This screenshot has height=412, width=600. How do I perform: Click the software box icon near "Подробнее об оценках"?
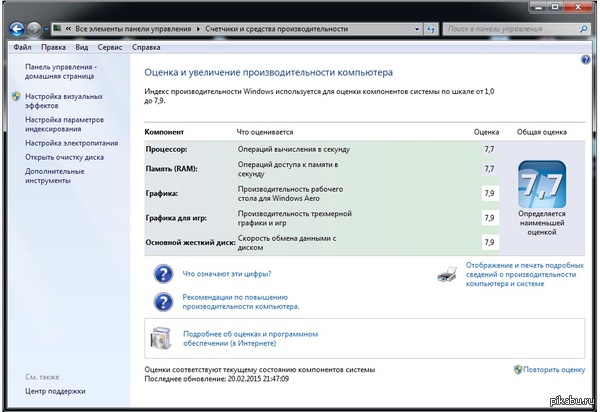point(163,339)
